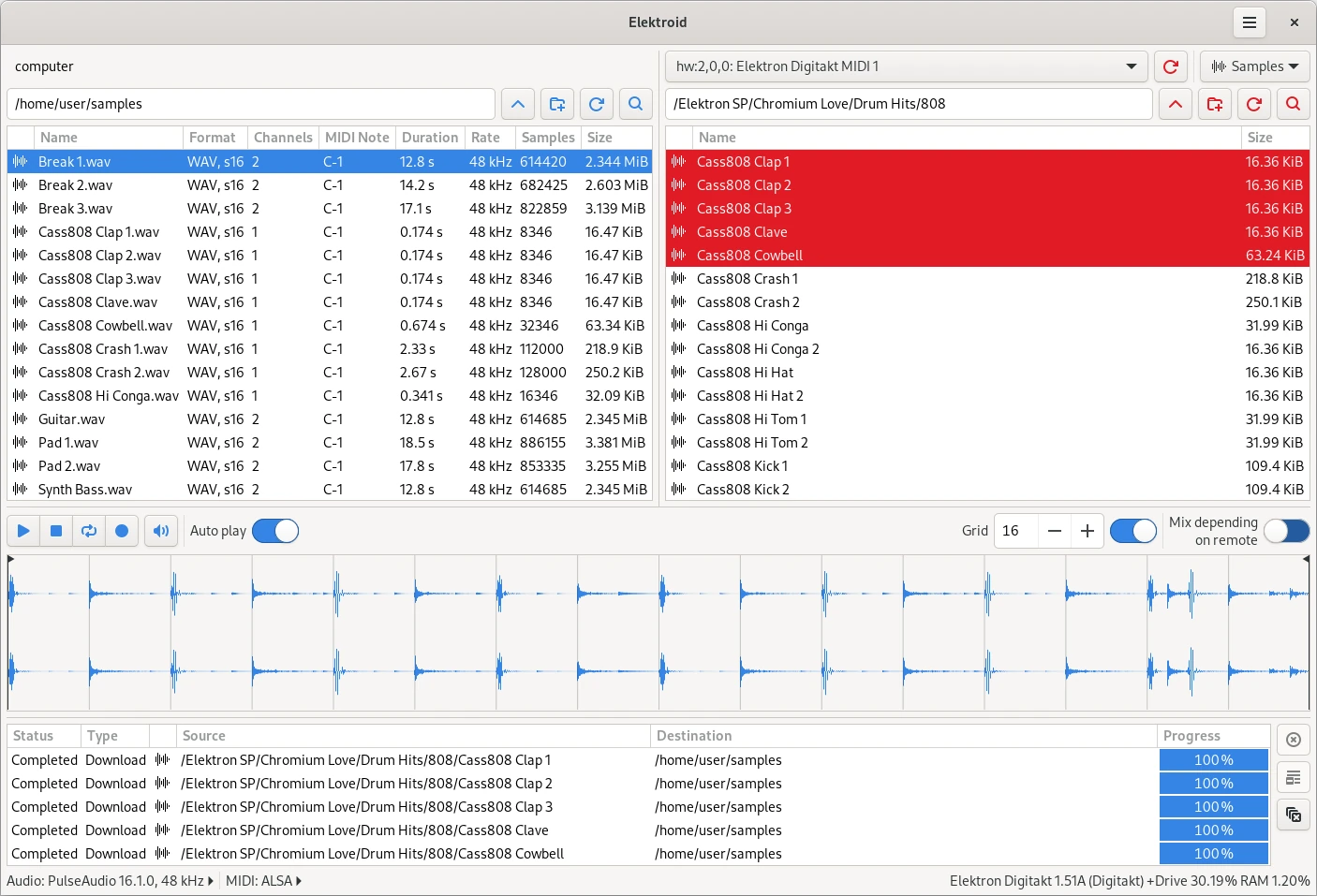Refresh the remote 808 directory
Image resolution: width=1317 pixels, height=896 pixels.
click(x=1254, y=104)
